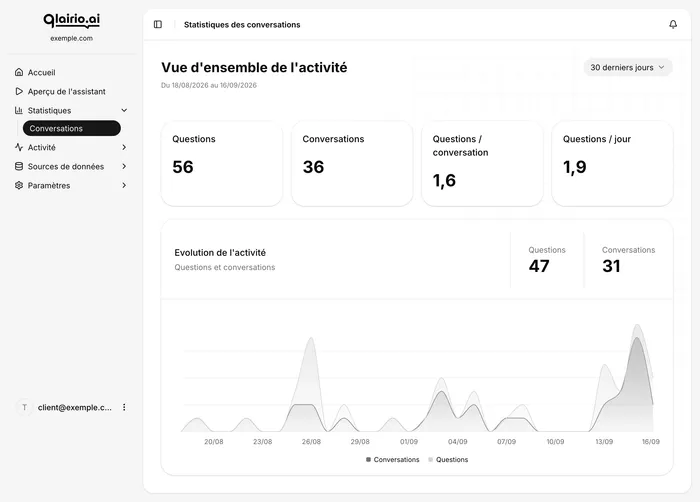Click the exemple.com domain text
Image resolution: width=700 pixels, height=502 pixels.
(x=71, y=38)
